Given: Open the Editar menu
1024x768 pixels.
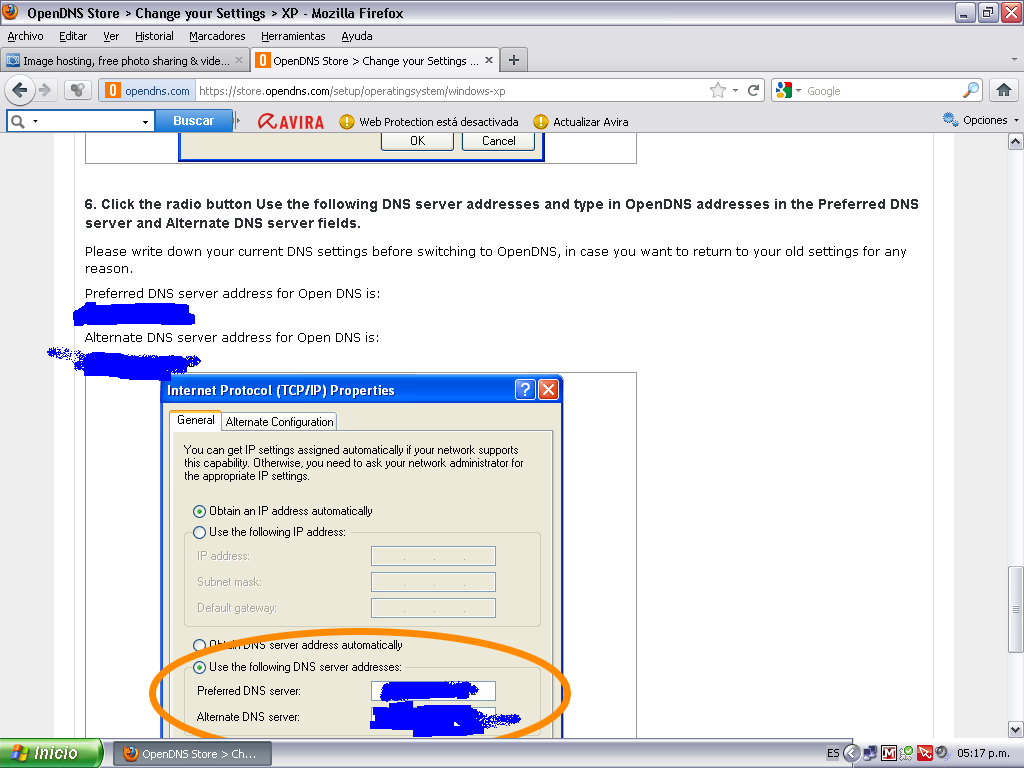Looking at the screenshot, I should tap(73, 36).
